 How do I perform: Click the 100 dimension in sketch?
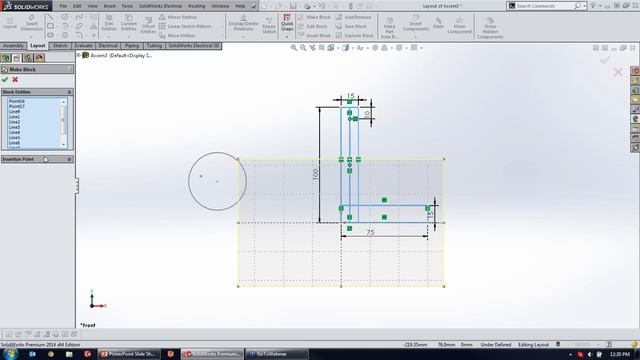tap(316, 174)
